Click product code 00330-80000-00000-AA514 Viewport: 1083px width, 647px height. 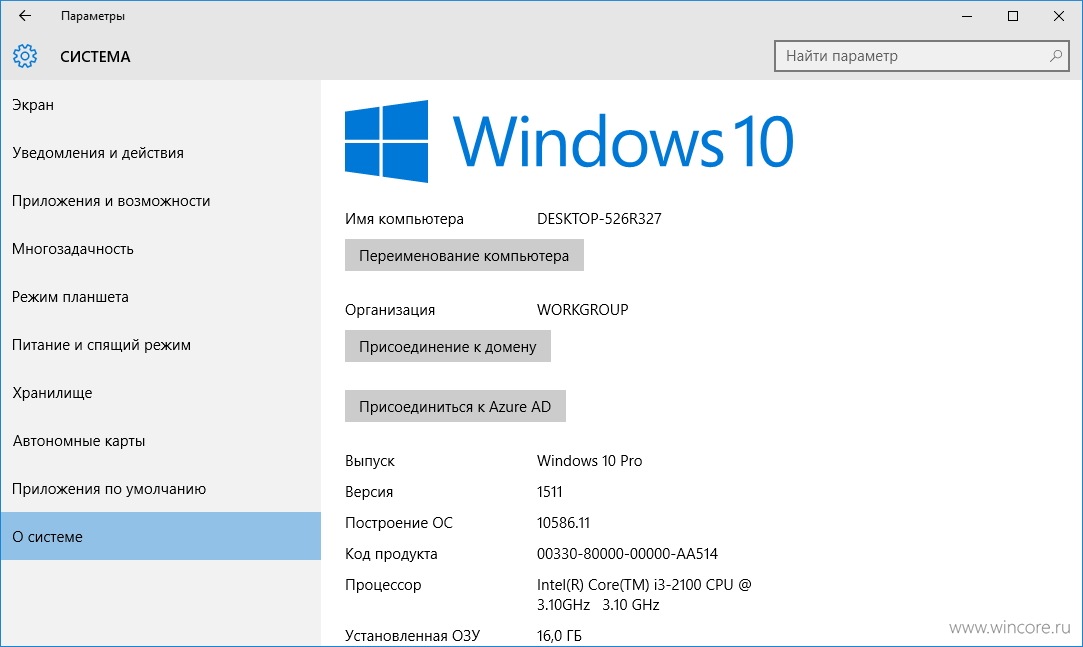click(x=627, y=554)
